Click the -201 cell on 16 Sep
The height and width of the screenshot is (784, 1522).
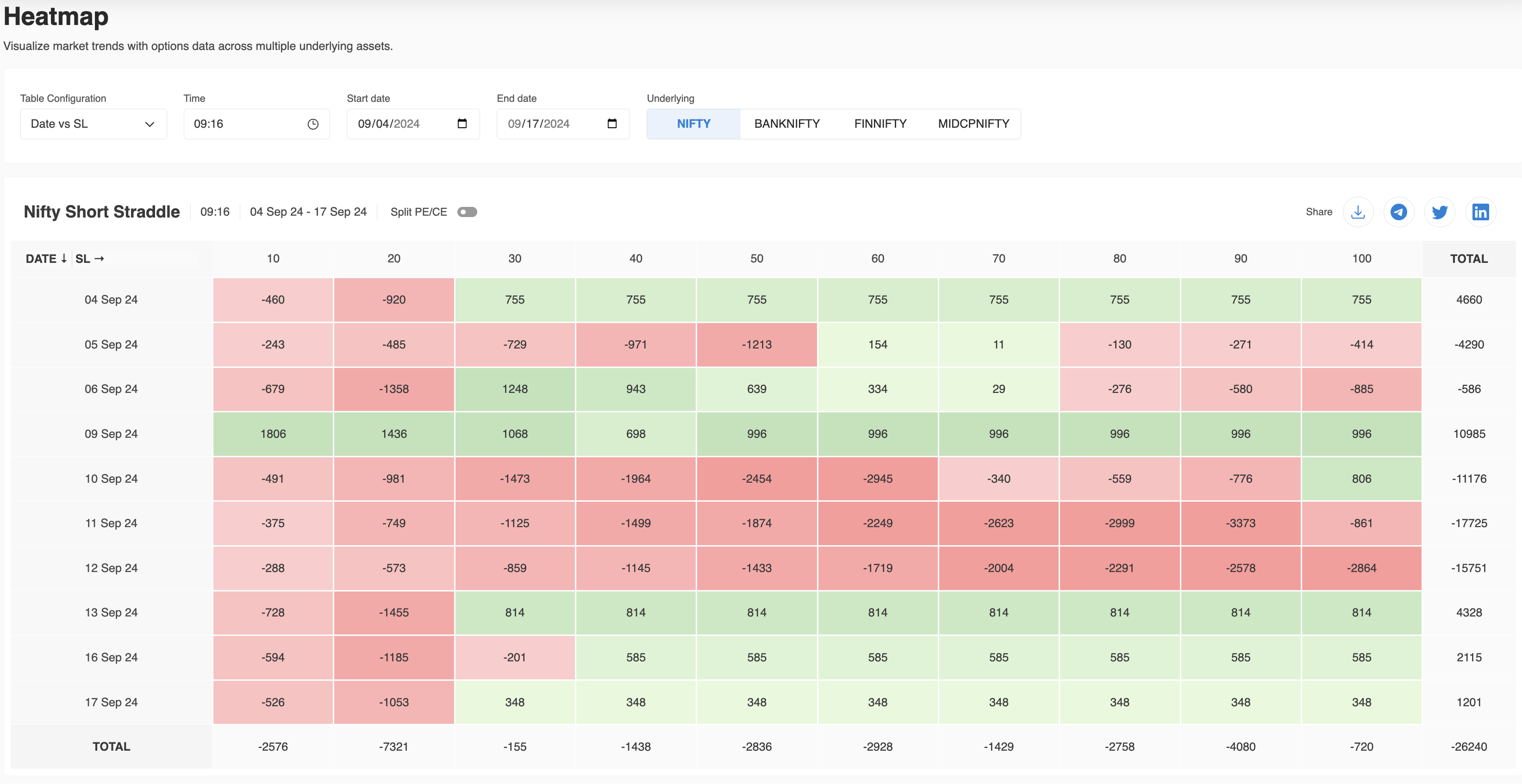click(x=515, y=657)
